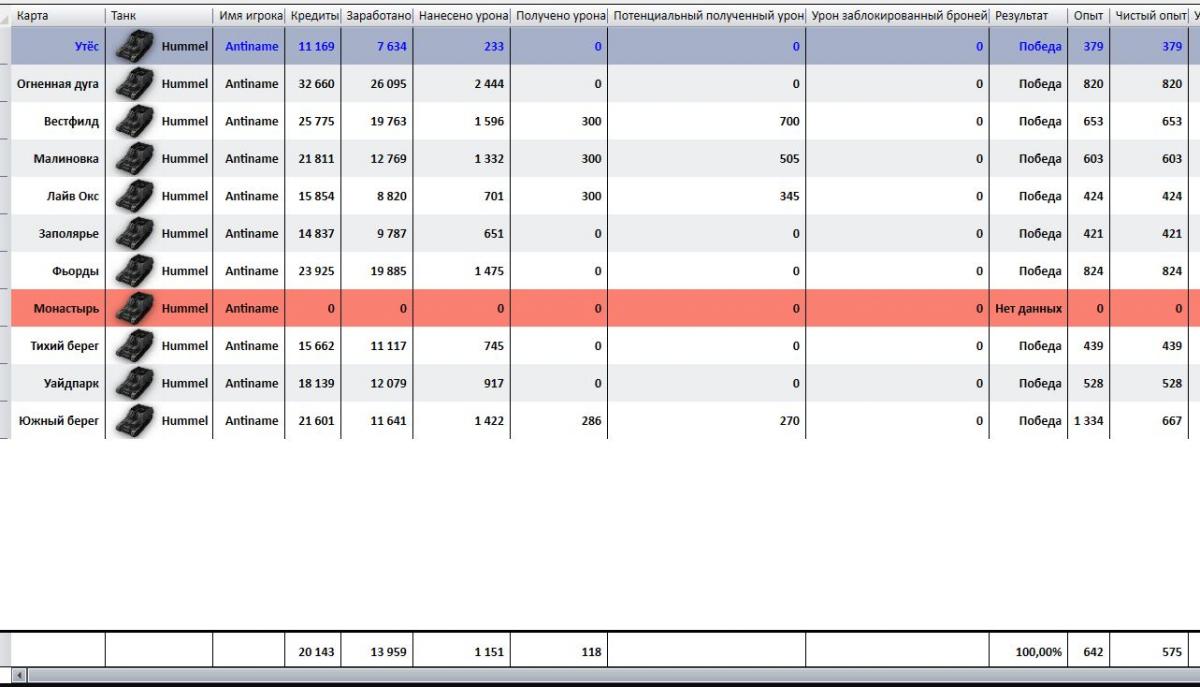This screenshot has width=1200, height=687.
Task: Select the Antiname link in Утёс row
Action: pyautogui.click(x=251, y=47)
